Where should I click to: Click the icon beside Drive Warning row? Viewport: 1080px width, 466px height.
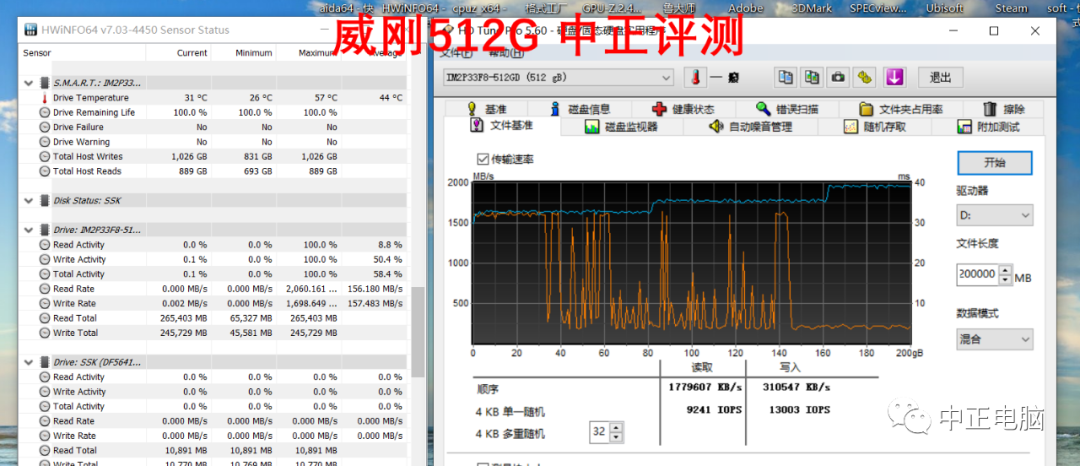pyautogui.click(x=45, y=142)
